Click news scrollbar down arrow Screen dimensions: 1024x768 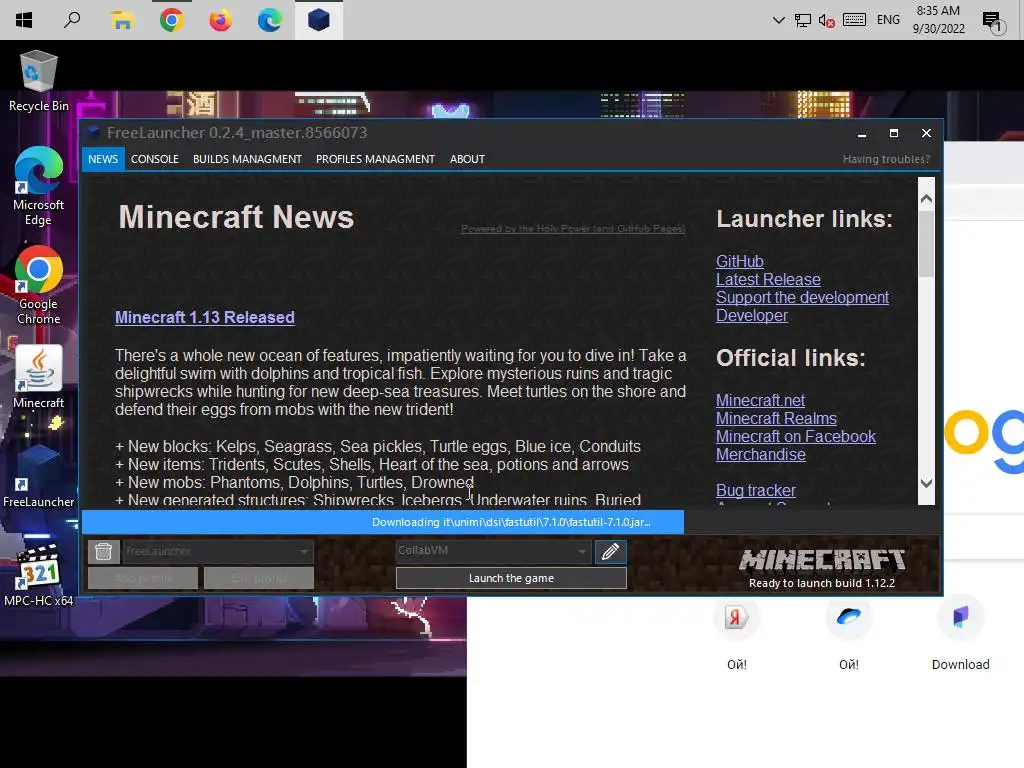[926, 483]
